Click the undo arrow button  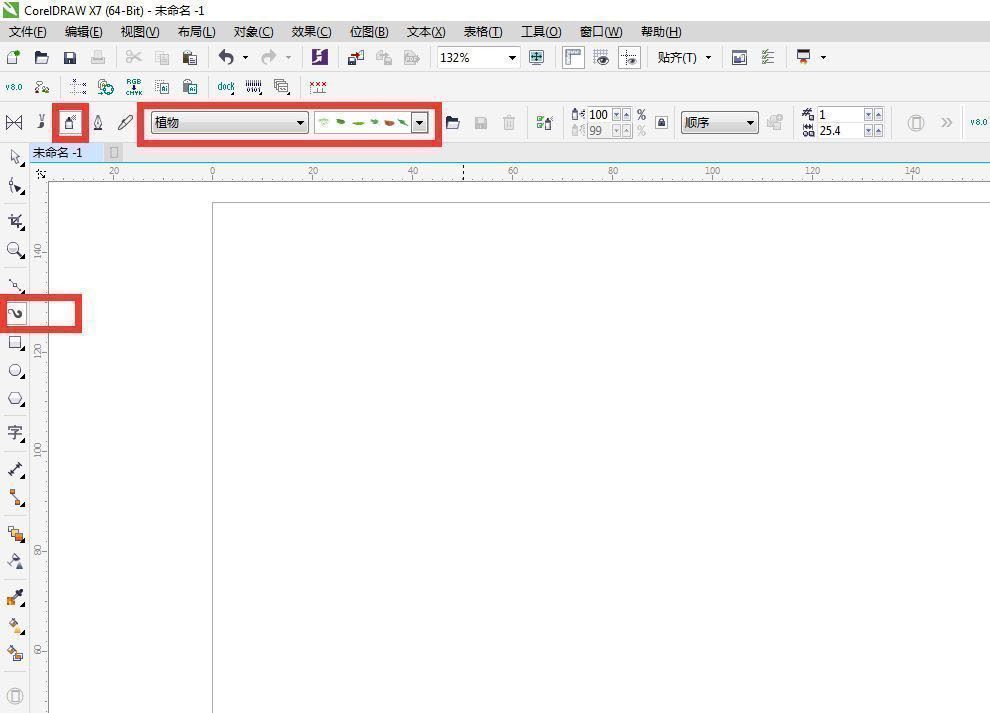pyautogui.click(x=226, y=58)
